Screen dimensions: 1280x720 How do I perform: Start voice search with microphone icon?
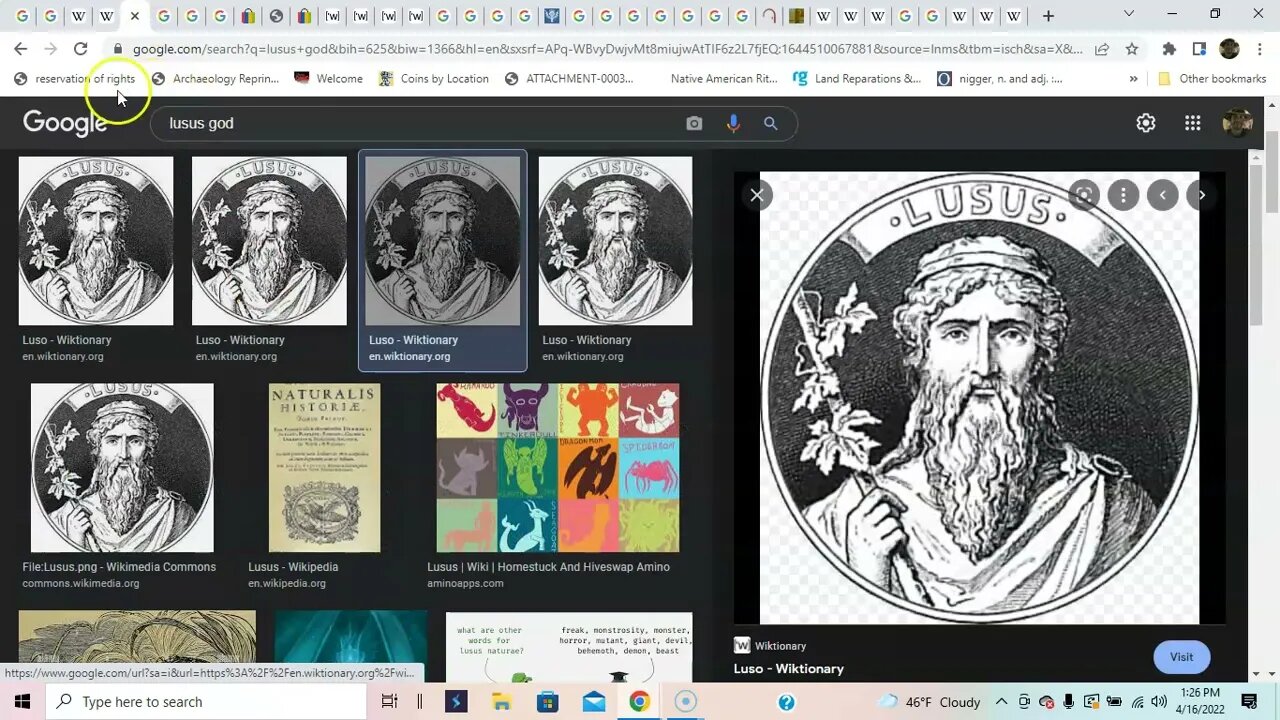coord(733,123)
